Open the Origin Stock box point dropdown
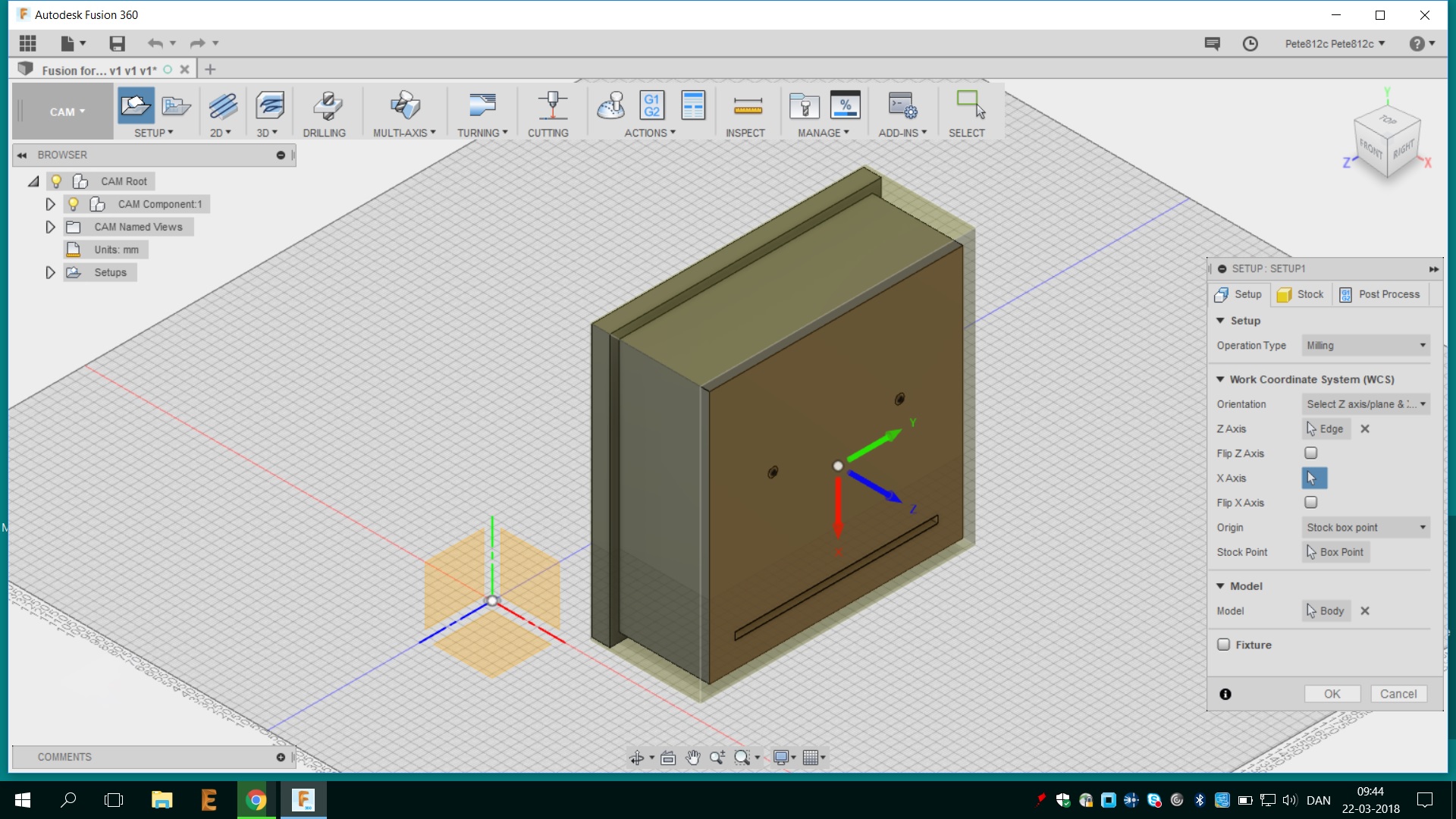The image size is (1456, 819). pyautogui.click(x=1365, y=528)
